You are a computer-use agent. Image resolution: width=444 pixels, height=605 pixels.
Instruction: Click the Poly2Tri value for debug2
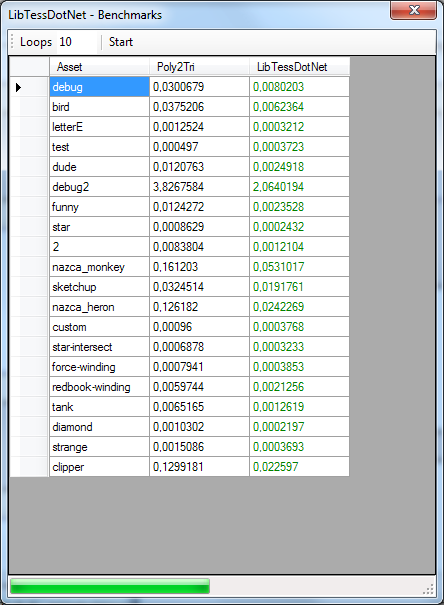pos(199,187)
